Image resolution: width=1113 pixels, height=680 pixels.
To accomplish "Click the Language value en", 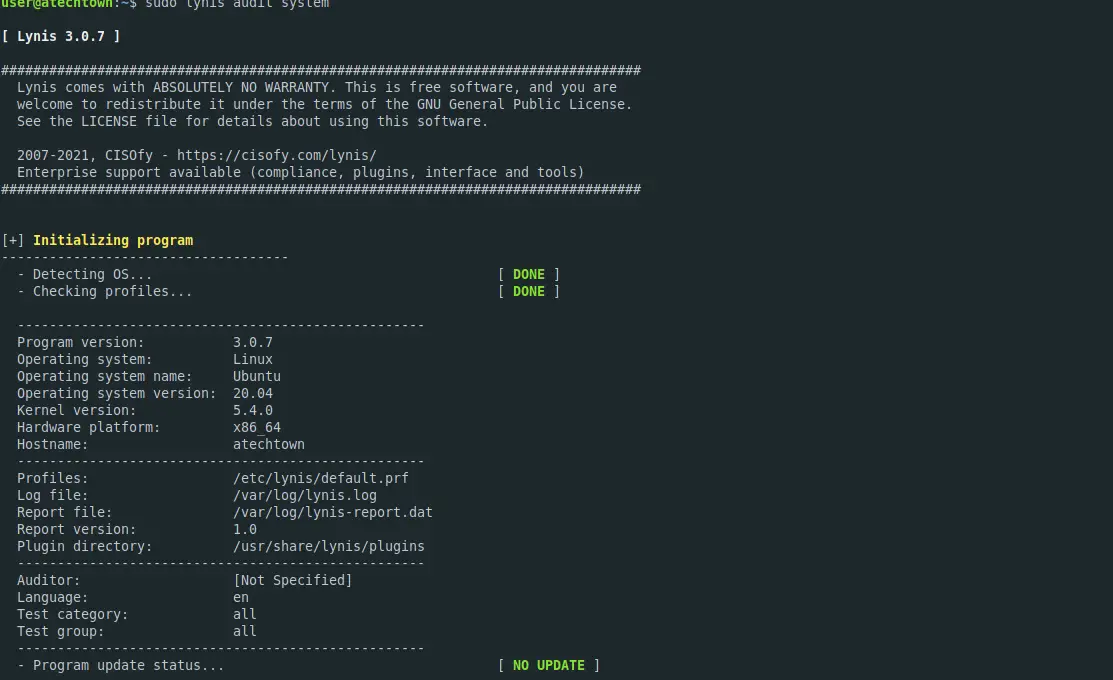I will click(x=241, y=598).
